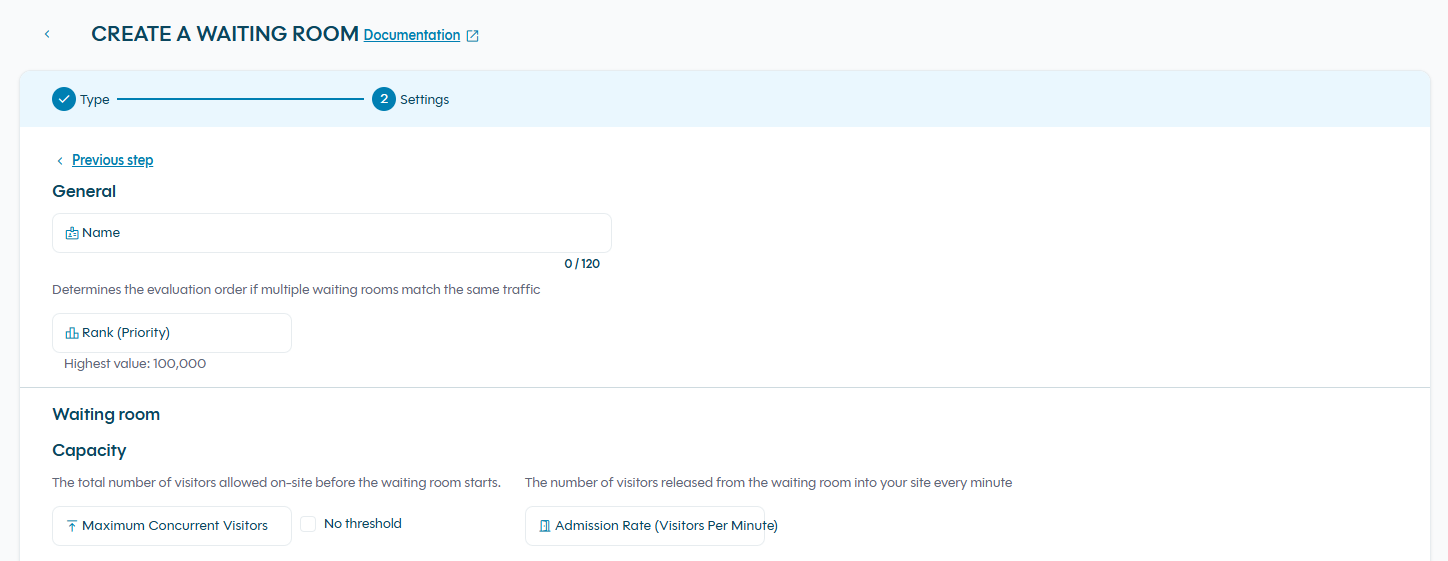Open the Documentation link
This screenshot has width=1448, height=561.
(412, 35)
